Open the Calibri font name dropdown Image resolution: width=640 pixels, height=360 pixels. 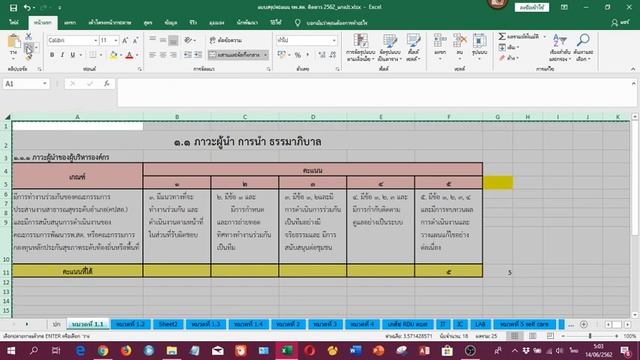point(95,40)
